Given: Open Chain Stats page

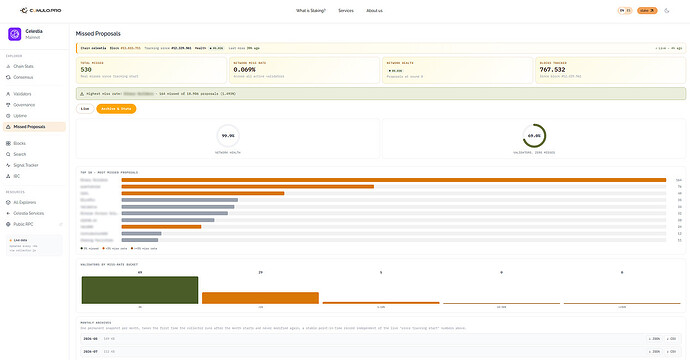Looking at the screenshot, I should tap(23, 66).
